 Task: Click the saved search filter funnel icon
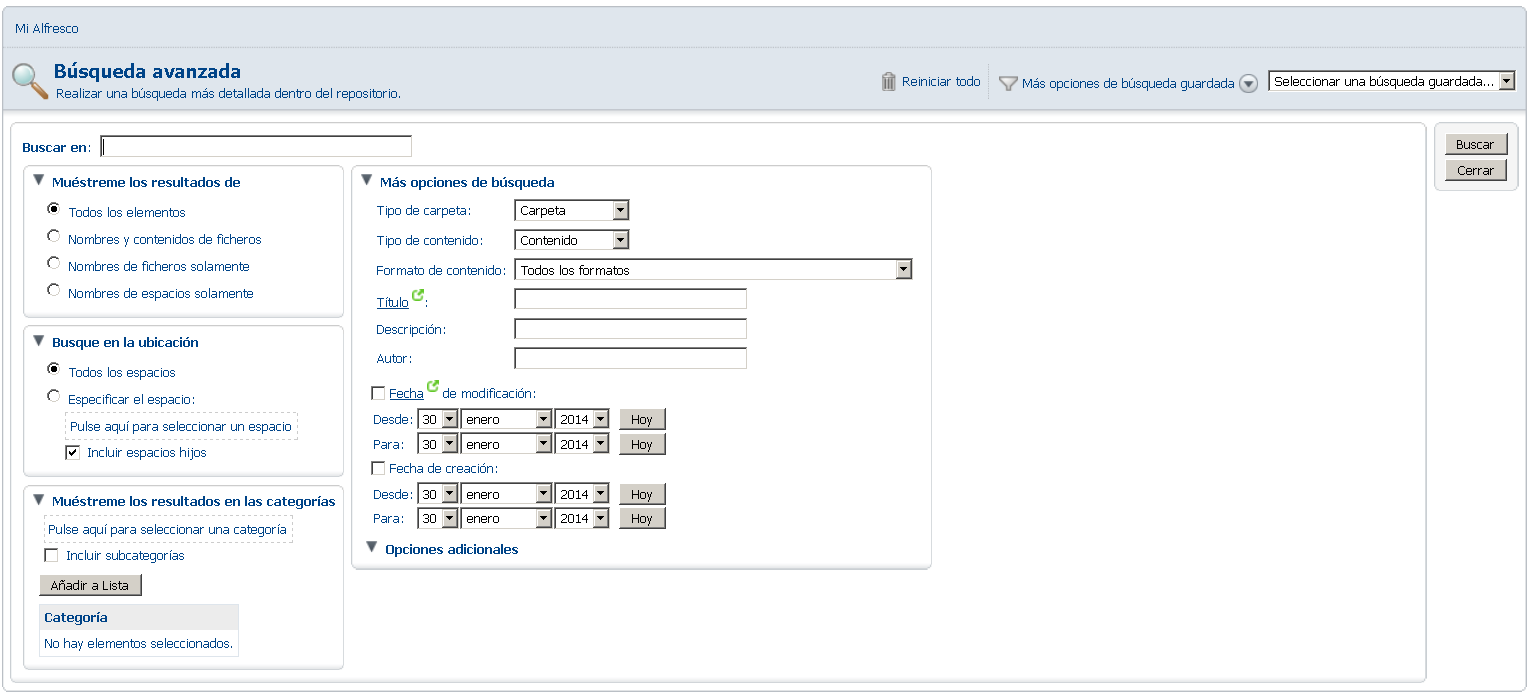(x=1008, y=84)
